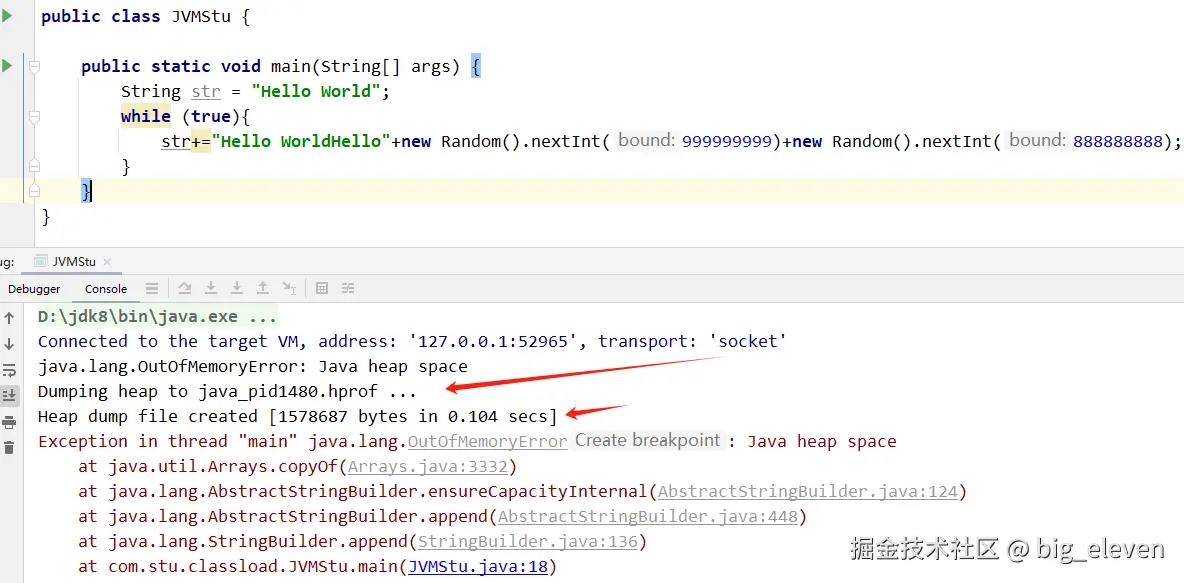The width and height of the screenshot is (1184, 583).
Task: Open the JVMStu.java:18 link
Action: [477, 566]
